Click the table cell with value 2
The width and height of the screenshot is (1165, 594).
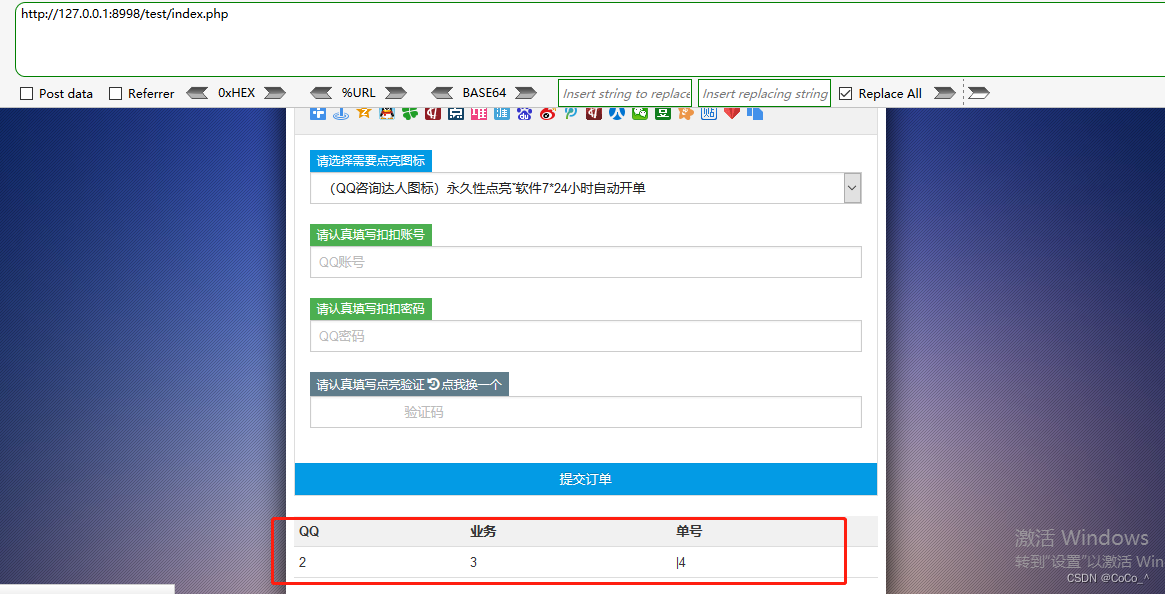pos(302,562)
